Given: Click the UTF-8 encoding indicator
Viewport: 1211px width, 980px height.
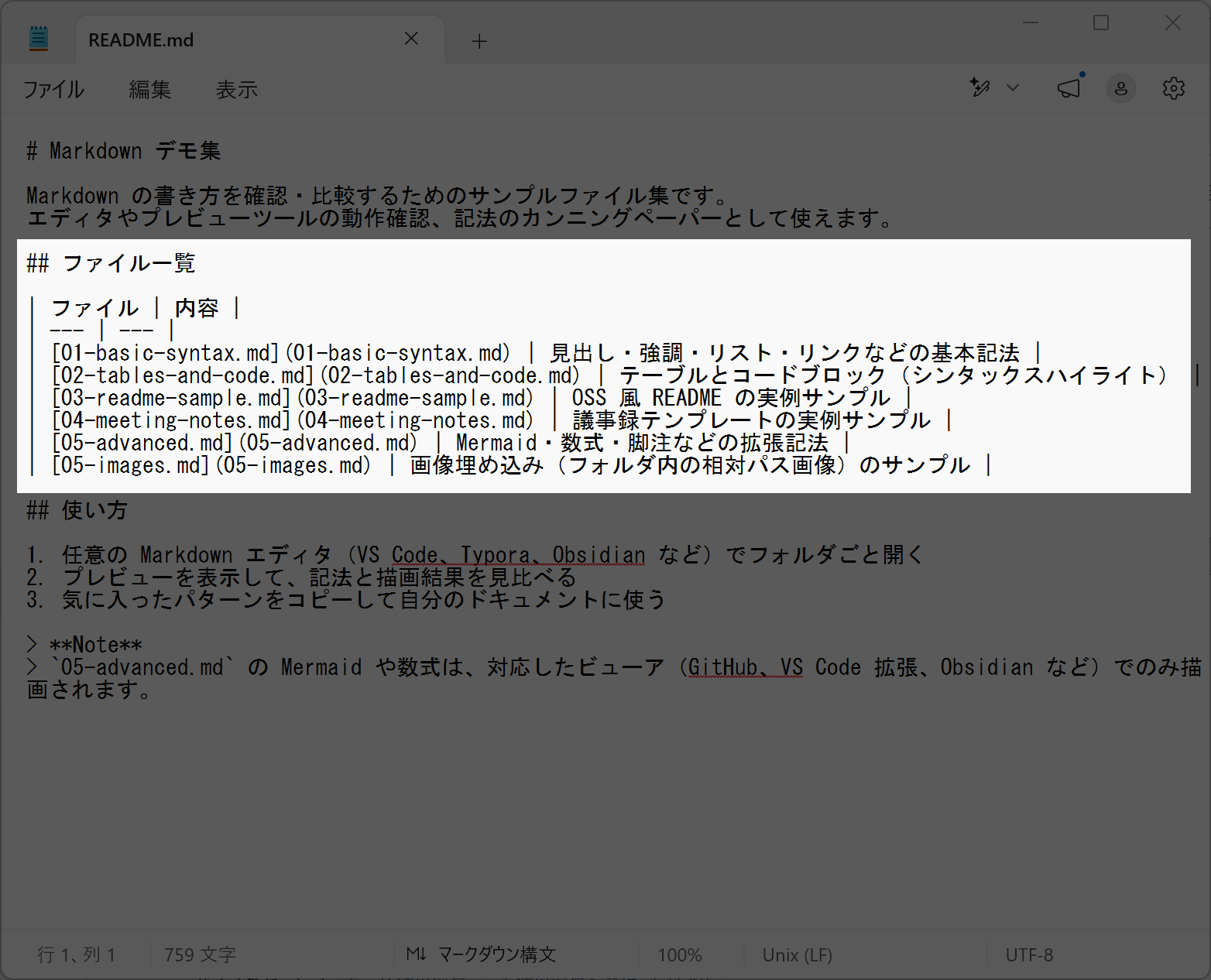Looking at the screenshot, I should tap(1029, 954).
